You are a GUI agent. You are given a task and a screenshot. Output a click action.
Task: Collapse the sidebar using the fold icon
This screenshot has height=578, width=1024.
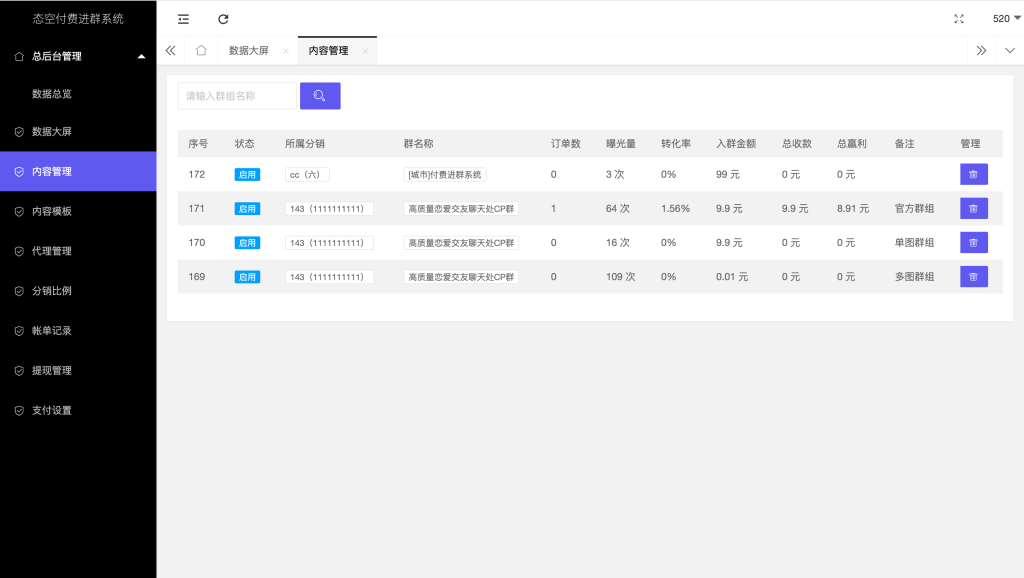pos(183,18)
